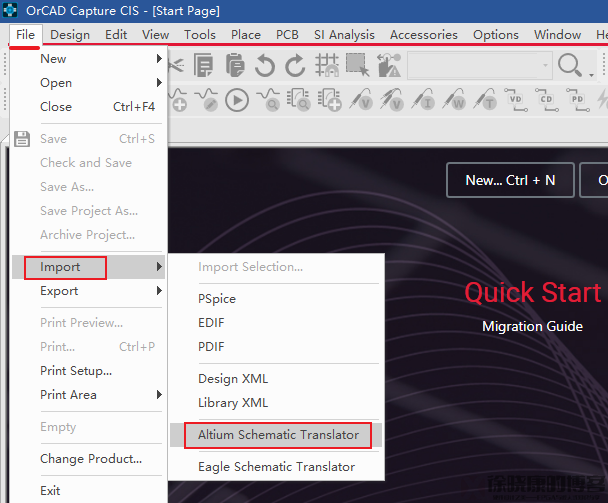Screen dimensions: 608x503
Task: Select Altium Schematic Translator
Action: coord(278,435)
